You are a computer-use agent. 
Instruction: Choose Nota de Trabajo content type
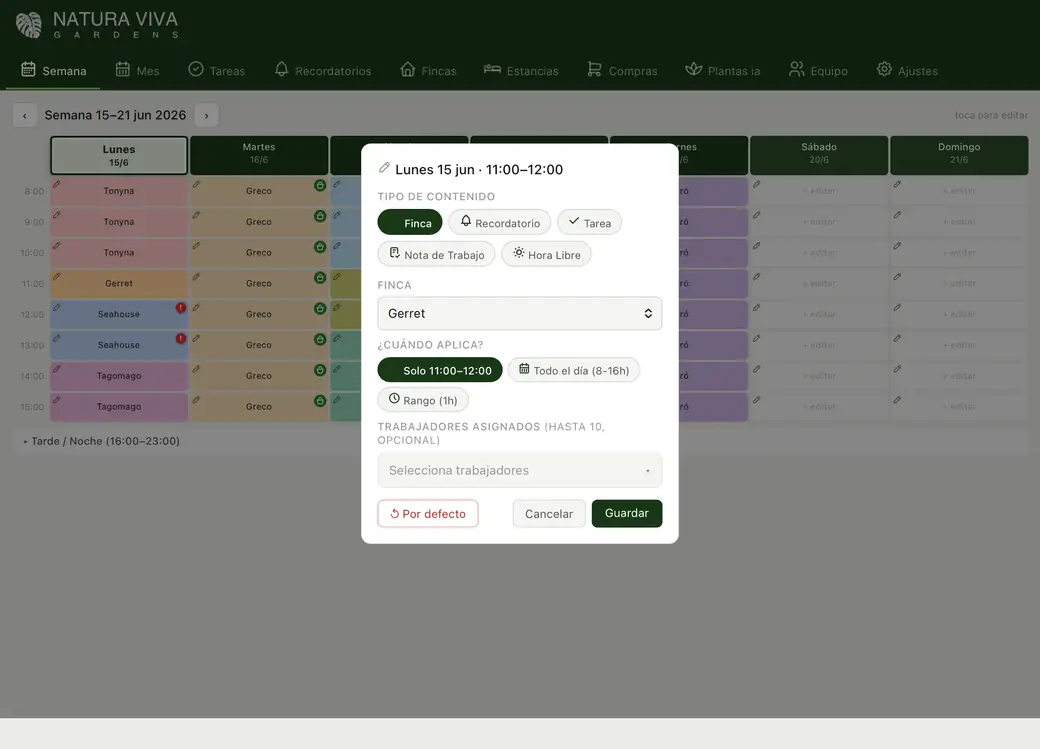(x=436, y=254)
